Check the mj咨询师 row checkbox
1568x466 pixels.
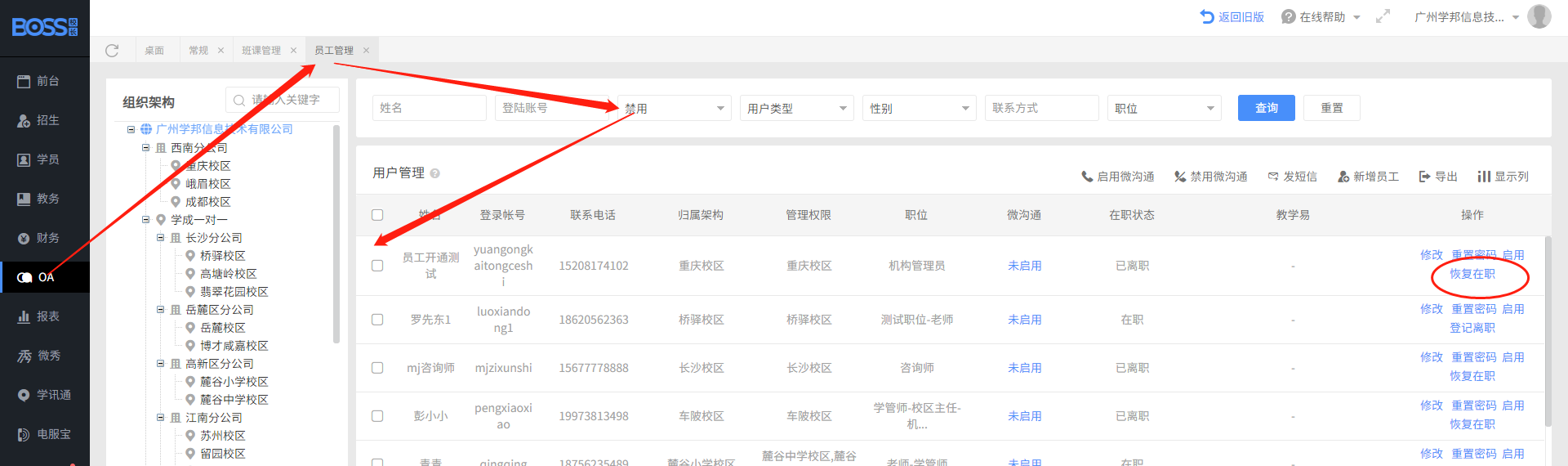point(377,368)
